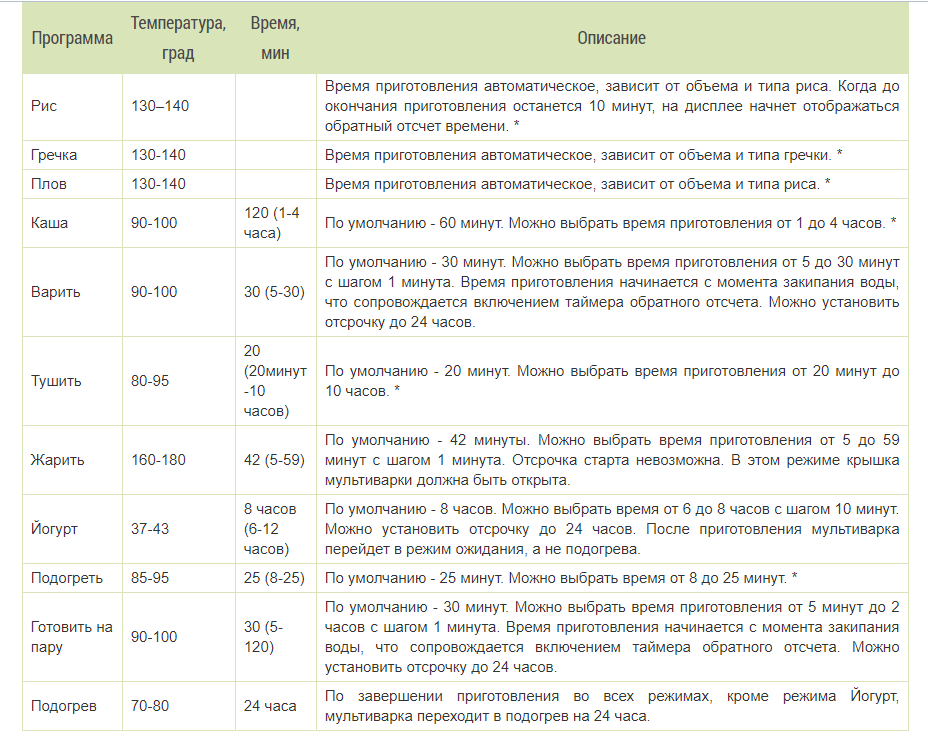Click the 'Температура, град' column header
Screen dimensions: 928x748
(x=179, y=38)
